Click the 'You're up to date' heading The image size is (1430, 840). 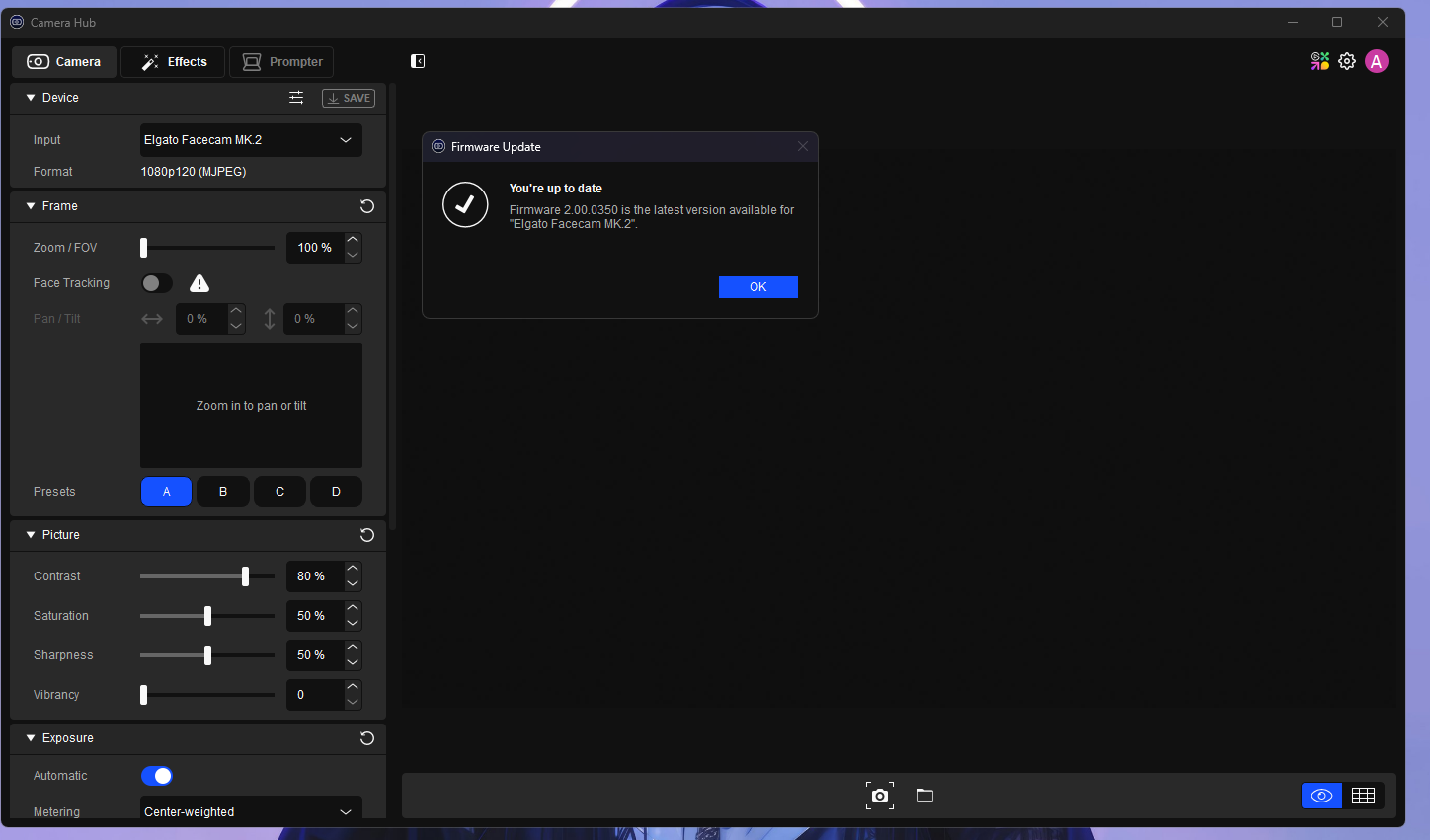click(x=556, y=189)
